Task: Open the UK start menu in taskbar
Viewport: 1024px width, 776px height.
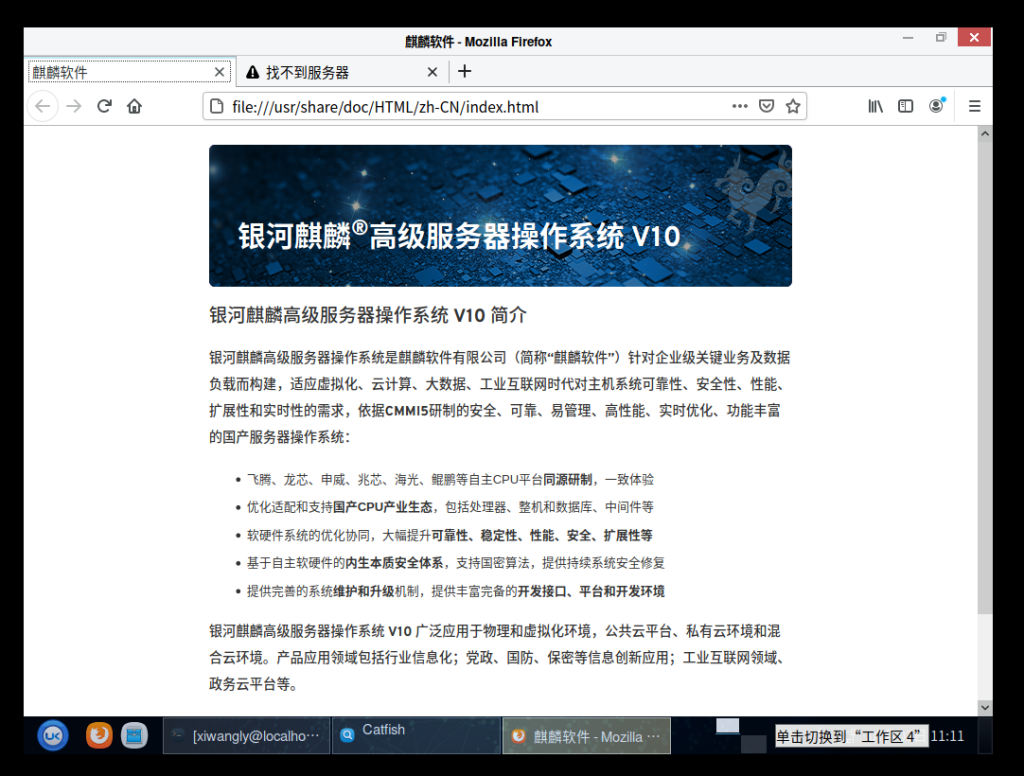Action: pos(53,736)
